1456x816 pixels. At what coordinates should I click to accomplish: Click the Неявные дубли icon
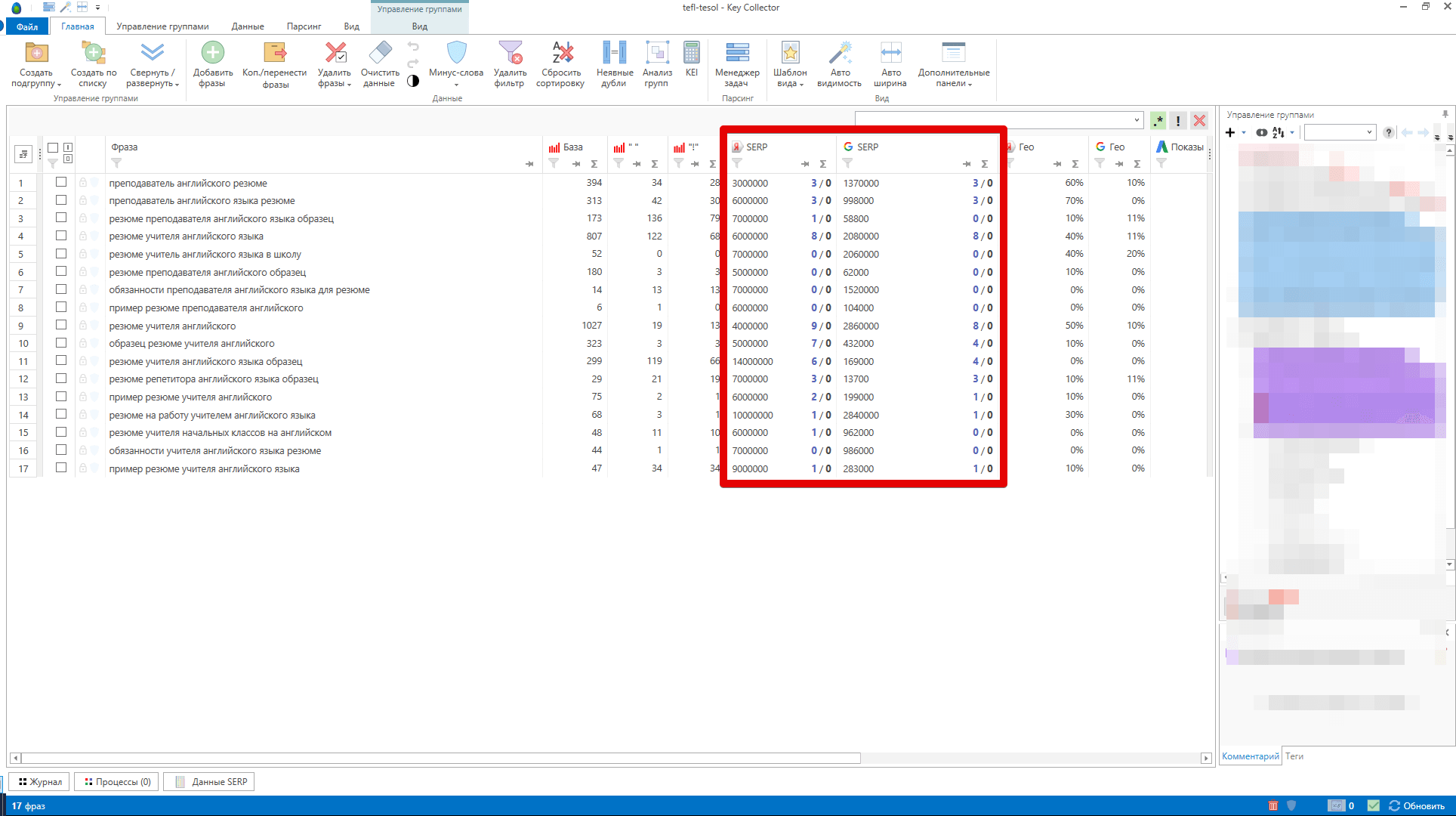(x=614, y=54)
